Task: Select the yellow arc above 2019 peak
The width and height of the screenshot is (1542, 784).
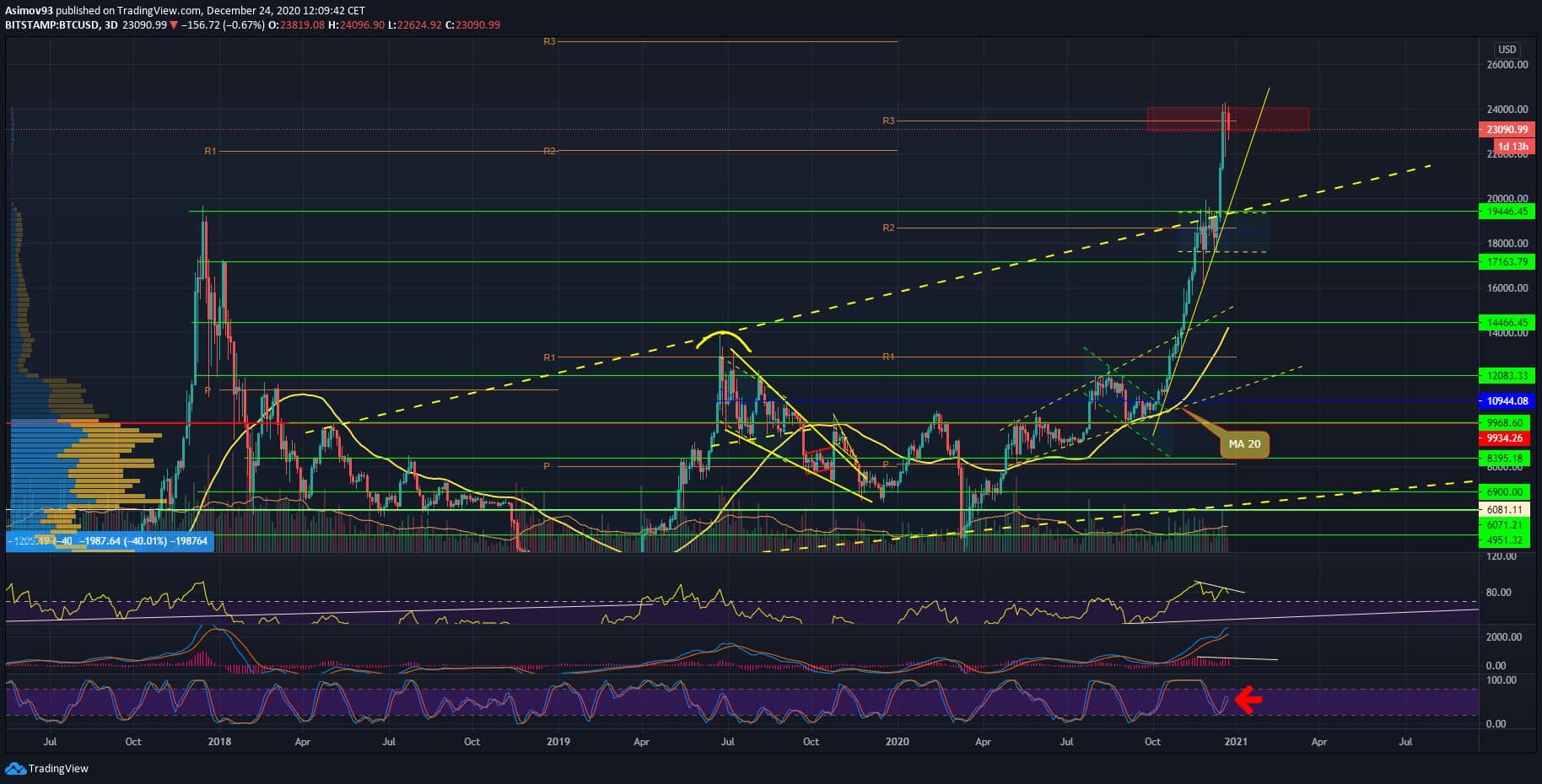Action: pos(723,336)
